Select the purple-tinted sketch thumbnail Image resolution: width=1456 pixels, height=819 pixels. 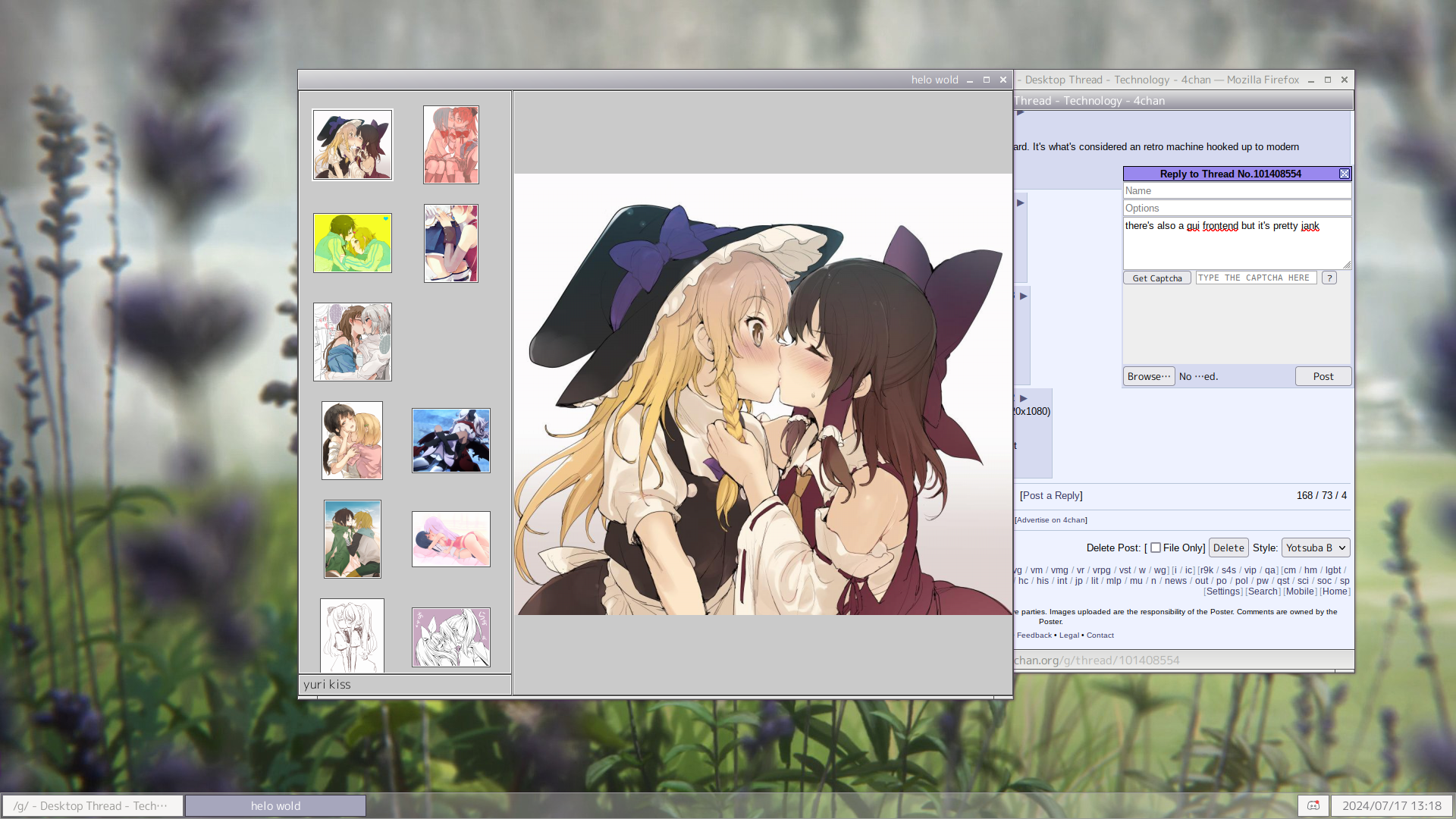click(451, 638)
